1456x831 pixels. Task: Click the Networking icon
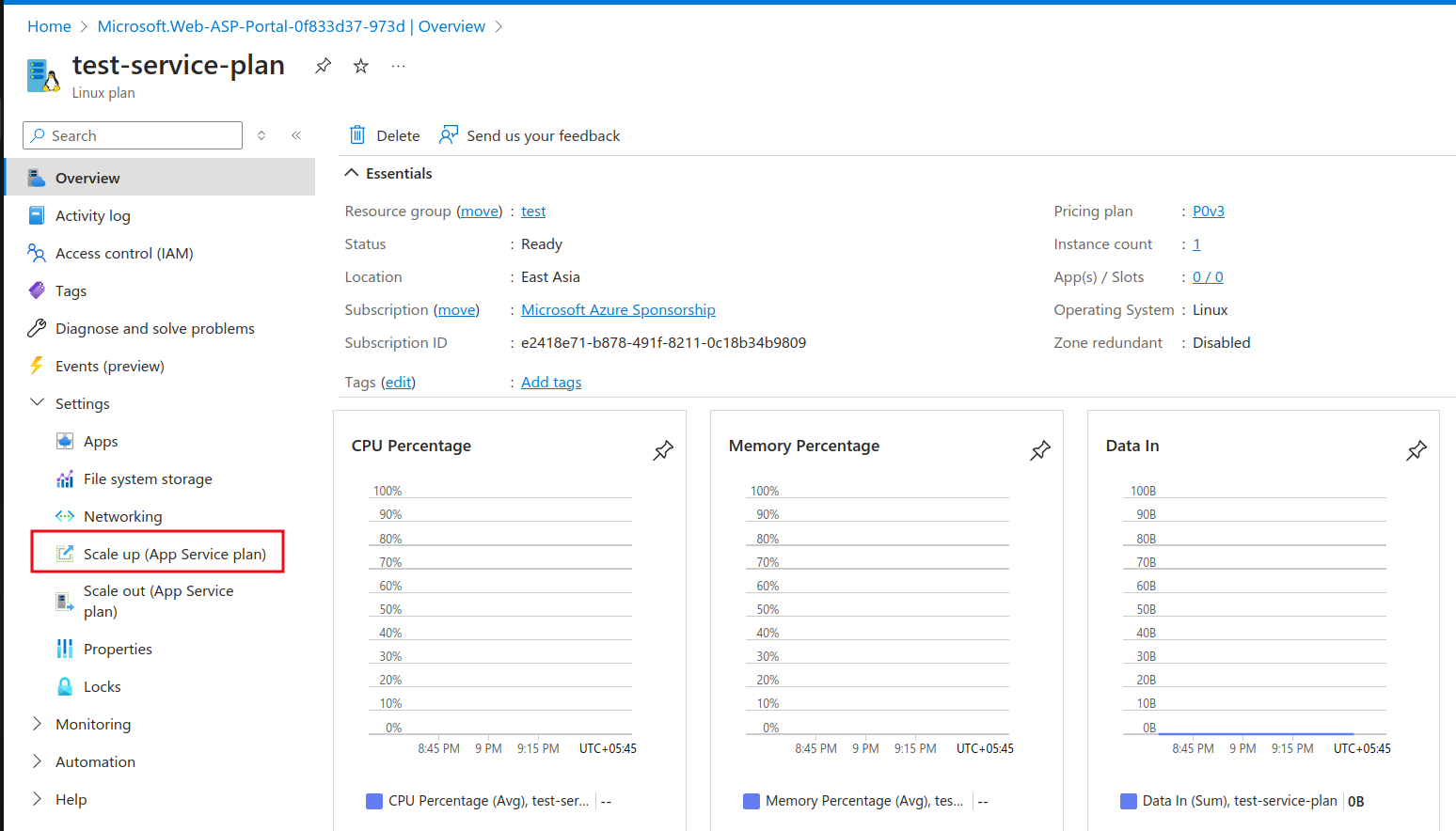65,516
